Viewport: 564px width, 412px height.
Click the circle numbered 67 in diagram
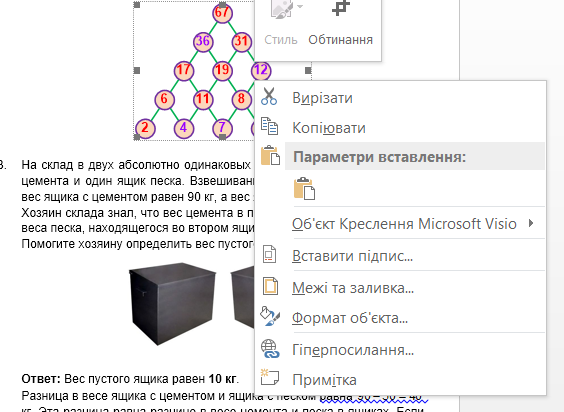click(x=222, y=13)
